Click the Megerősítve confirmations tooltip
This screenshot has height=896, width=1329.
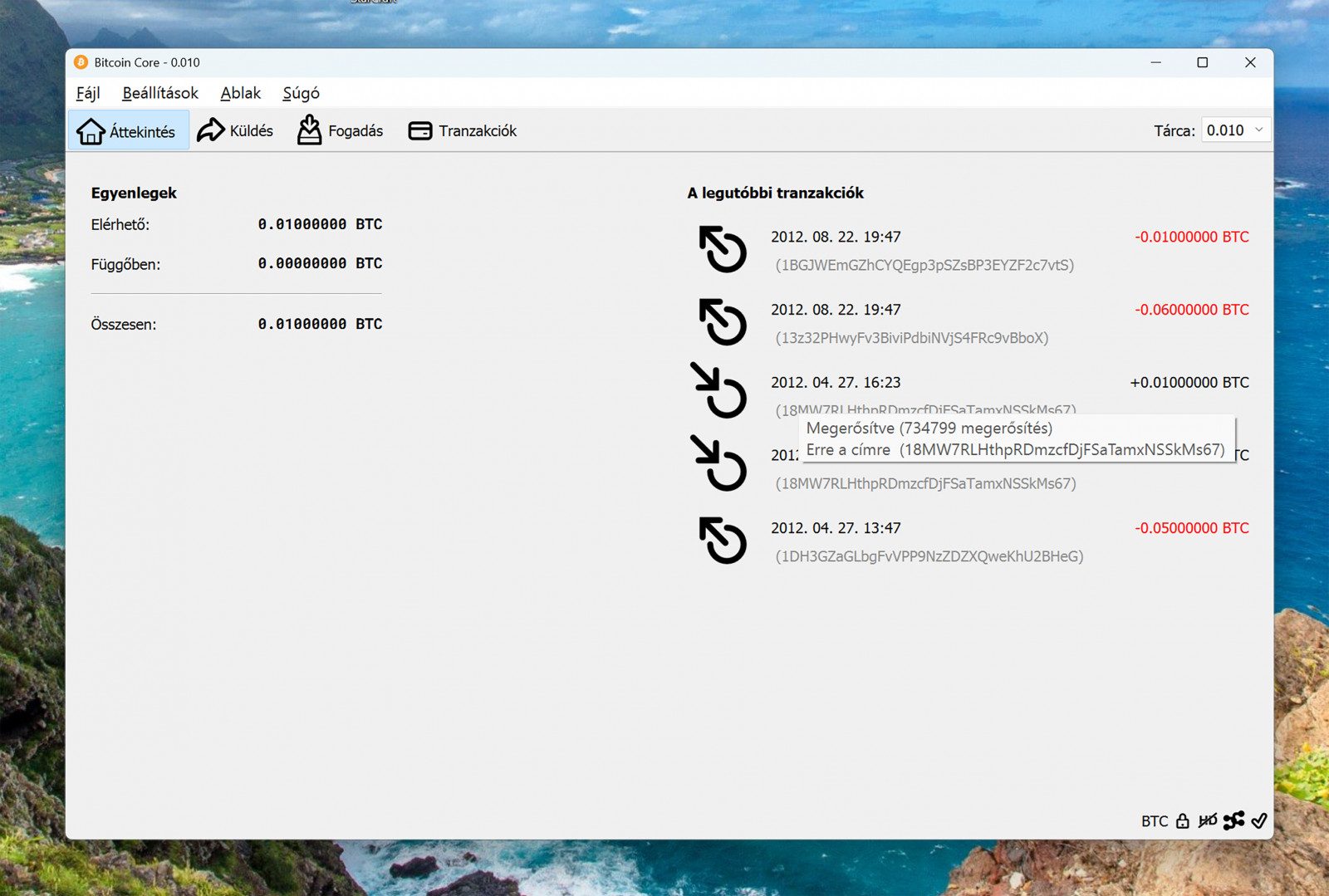pos(1017,438)
